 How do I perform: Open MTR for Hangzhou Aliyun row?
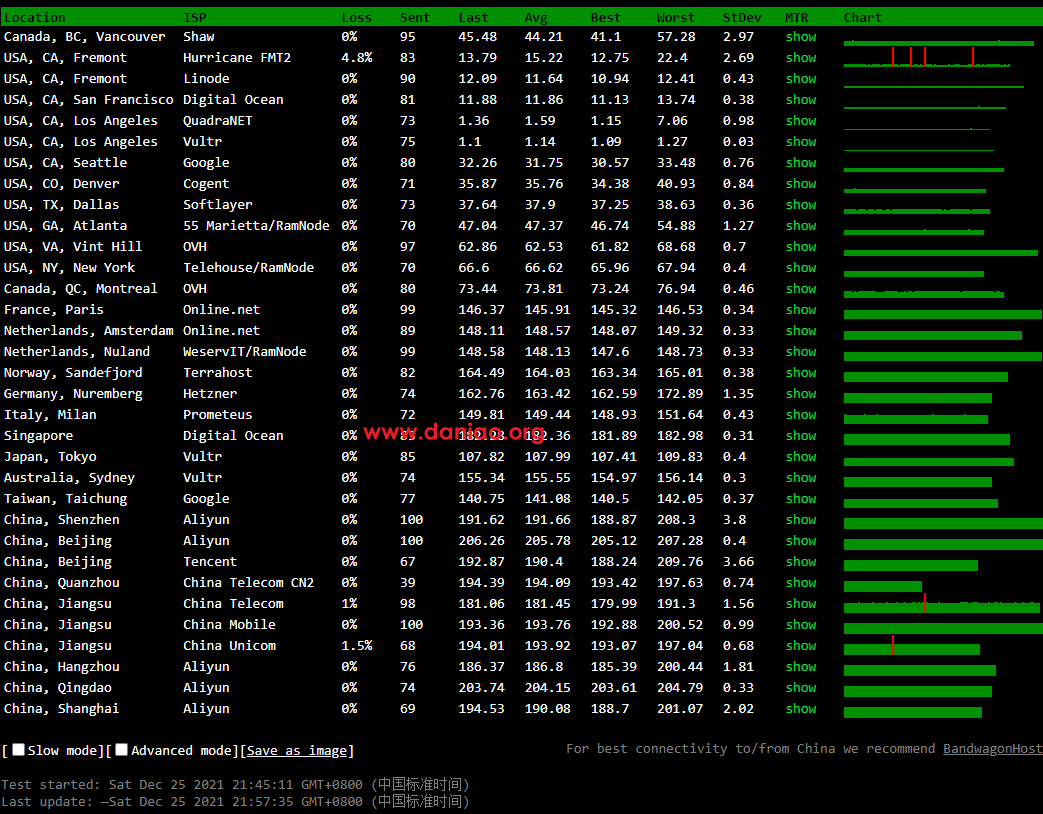(x=801, y=666)
